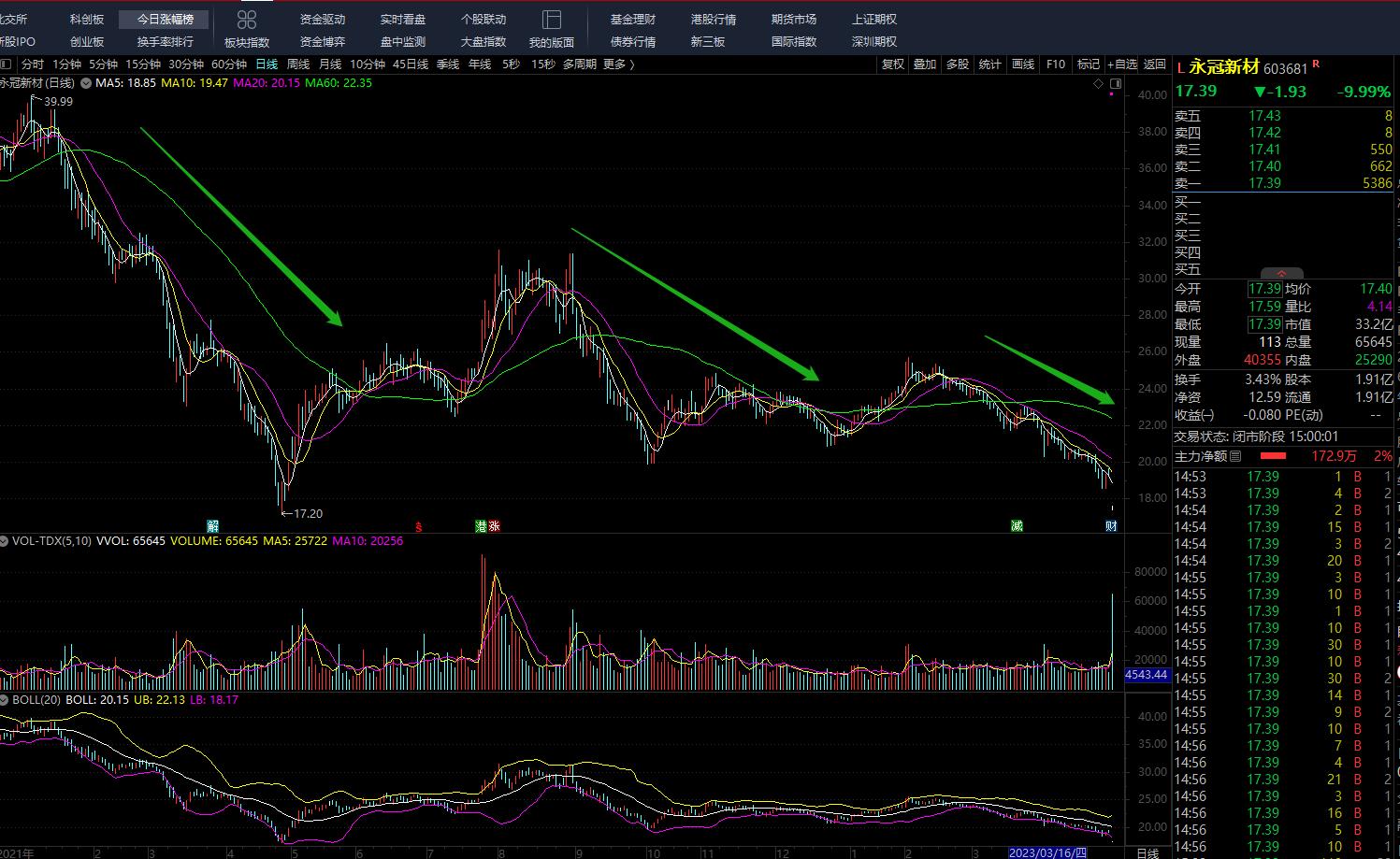Viewport: 1400px width, 859px height.
Task: Select the 30分钟 period
Action: [186, 64]
